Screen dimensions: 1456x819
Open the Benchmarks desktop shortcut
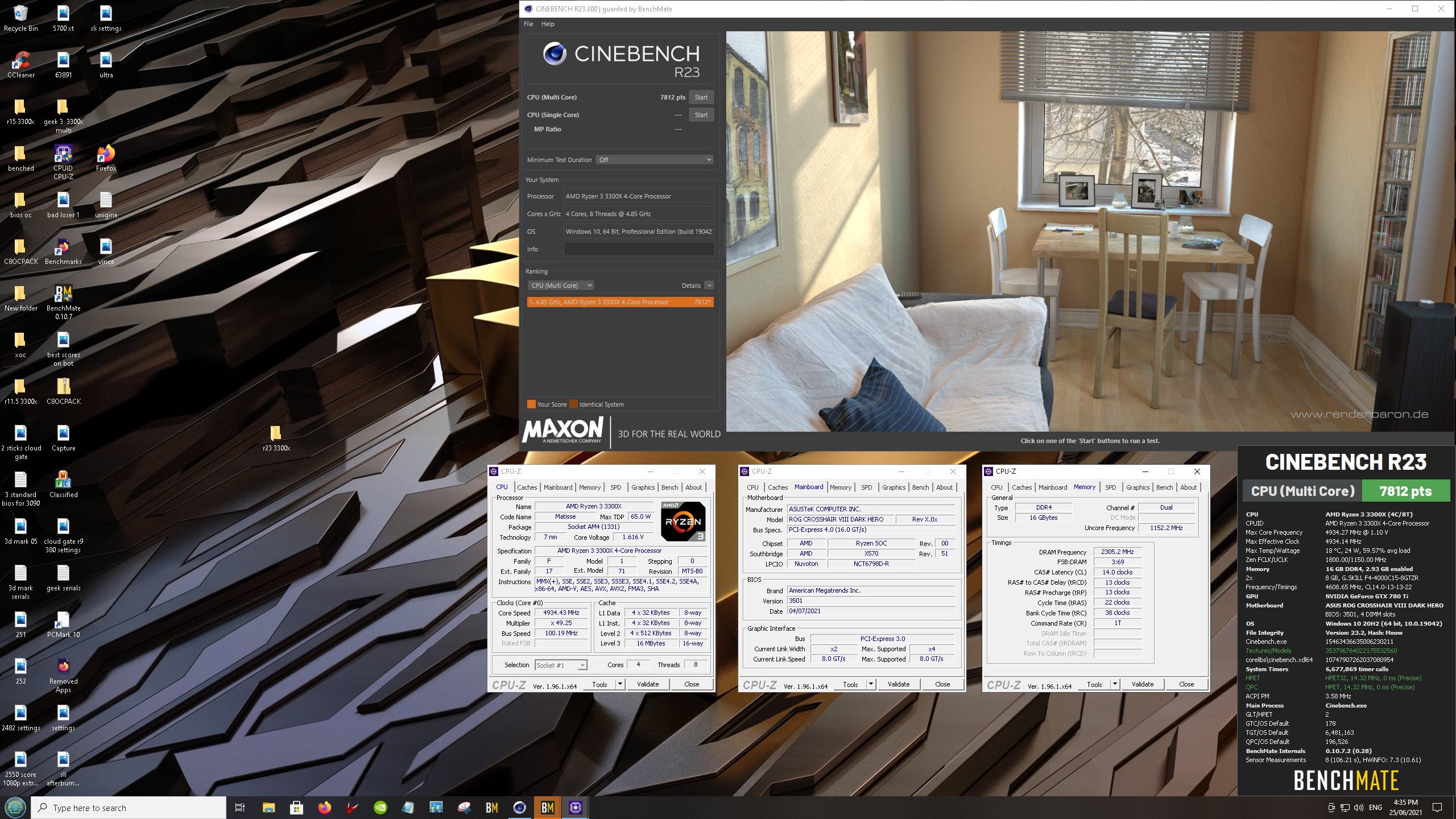click(63, 251)
